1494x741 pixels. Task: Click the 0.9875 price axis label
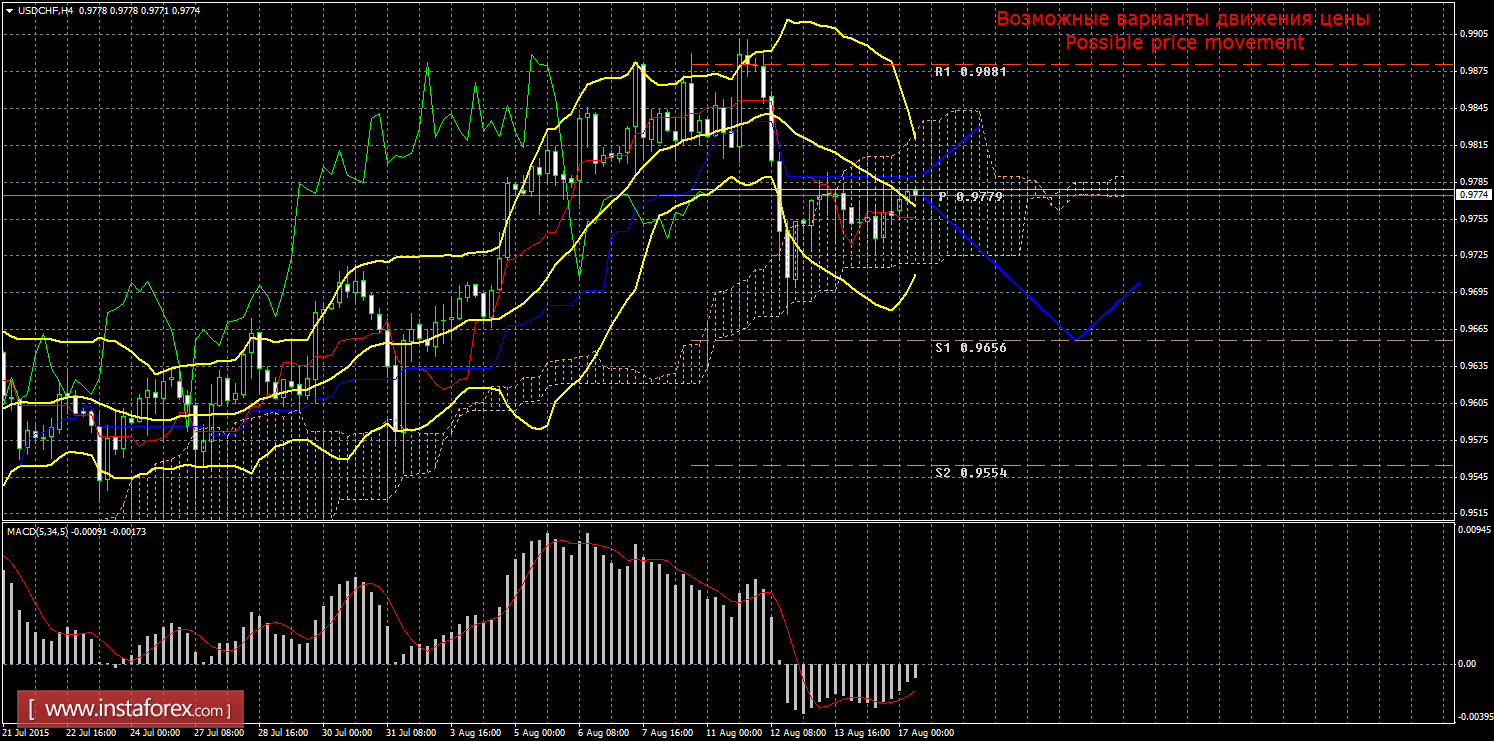pos(1473,70)
